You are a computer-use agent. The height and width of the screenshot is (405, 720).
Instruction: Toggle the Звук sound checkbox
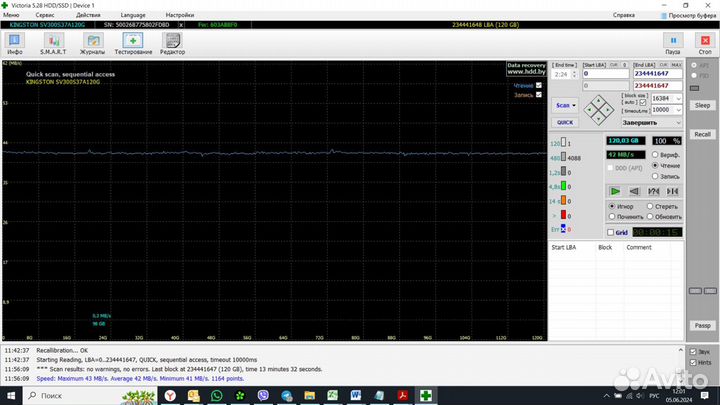[693, 352]
